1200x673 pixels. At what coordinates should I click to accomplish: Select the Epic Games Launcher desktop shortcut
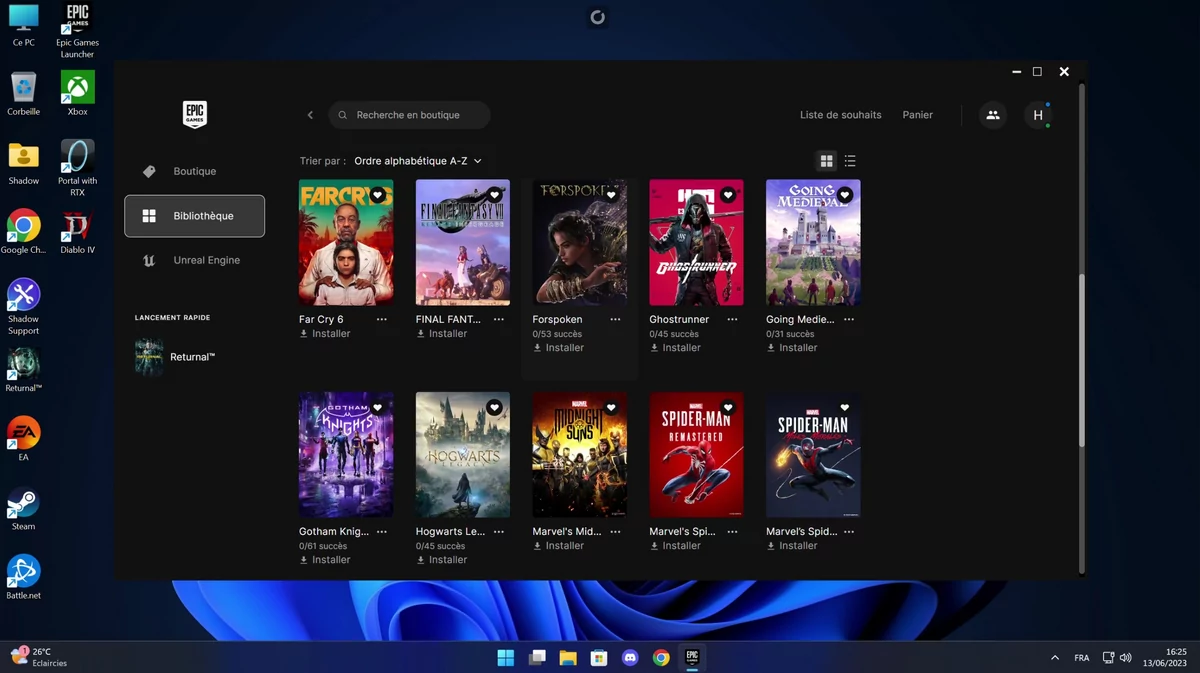point(77,30)
